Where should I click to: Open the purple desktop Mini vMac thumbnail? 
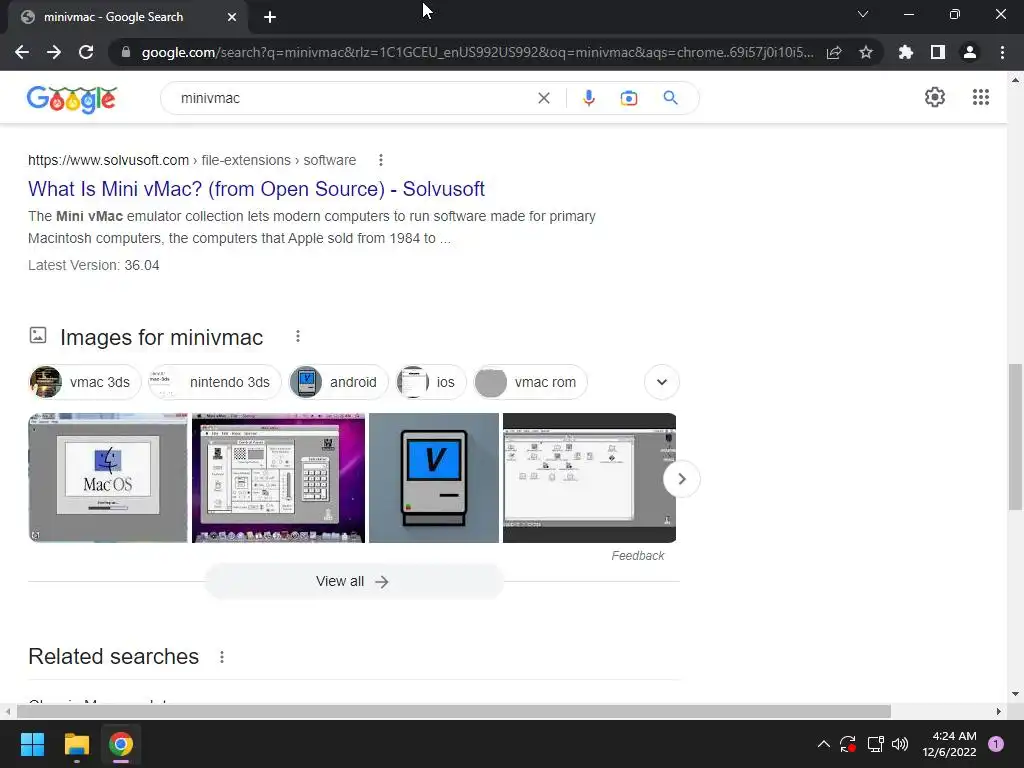coord(278,477)
